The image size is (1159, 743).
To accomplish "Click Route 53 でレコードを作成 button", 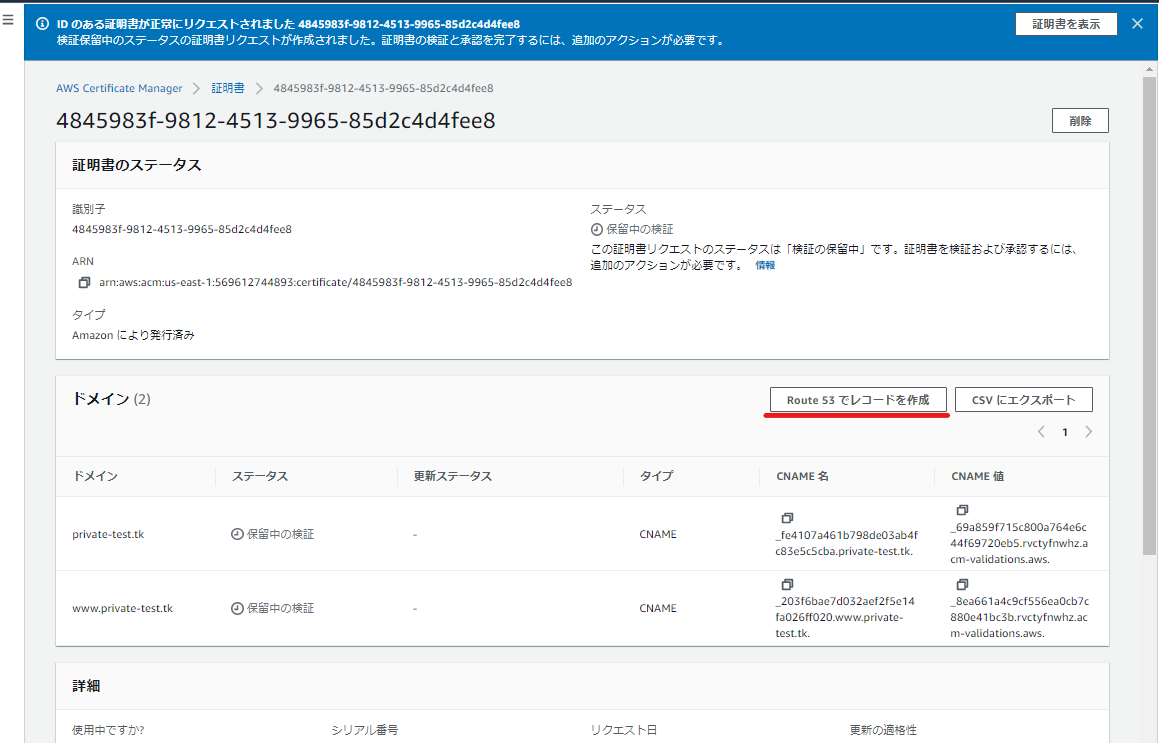I will click(x=857, y=399).
